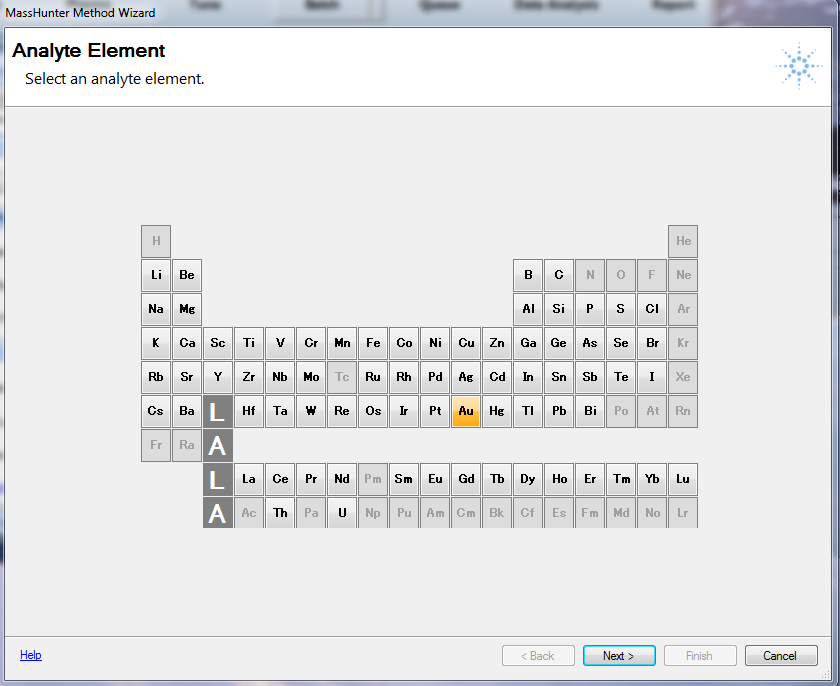Screen dimensions: 840x686
Task: Choose Rubidium (Rb) tile
Action: (156, 377)
